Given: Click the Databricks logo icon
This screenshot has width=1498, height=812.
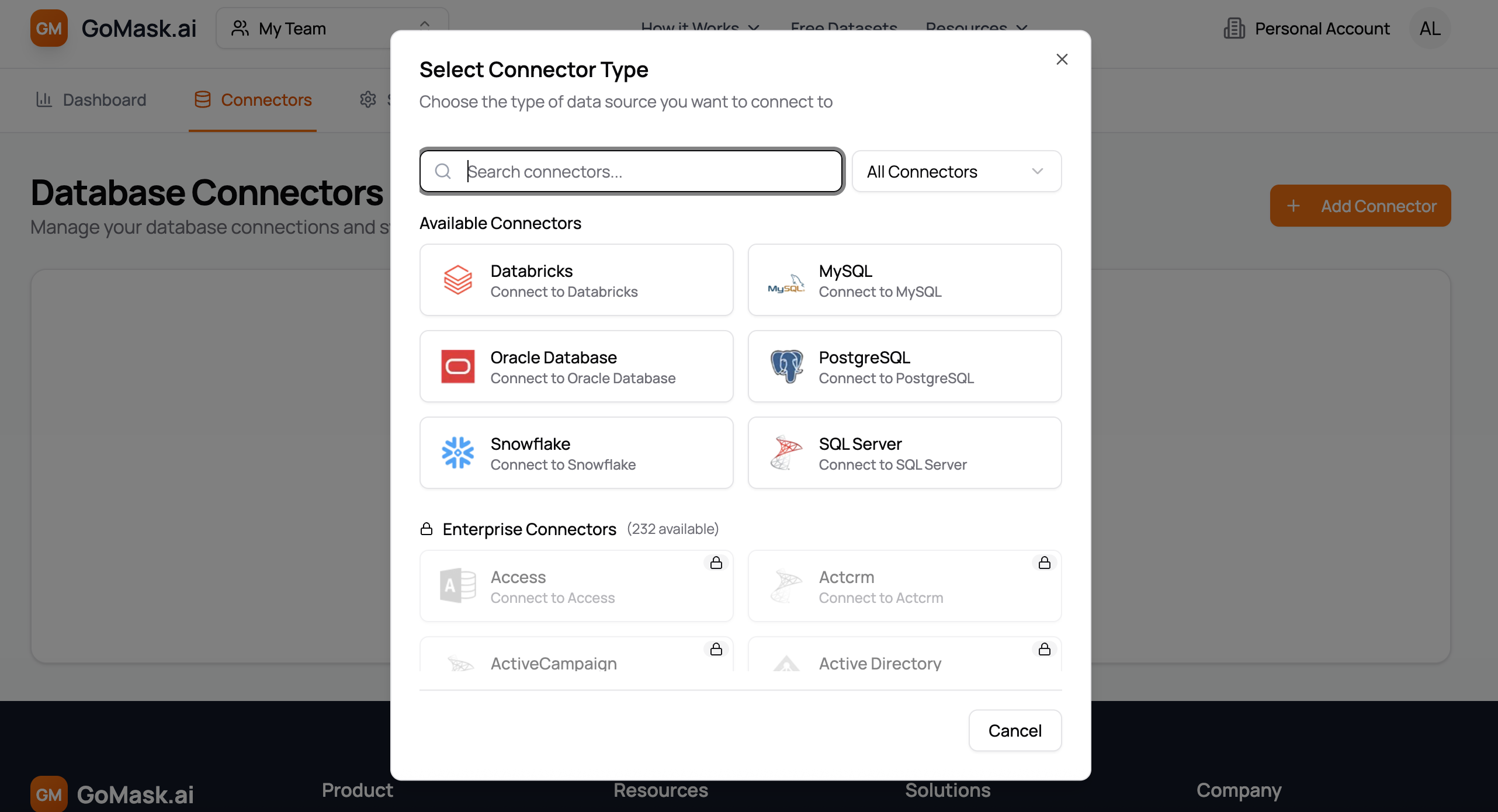Looking at the screenshot, I should (x=457, y=280).
